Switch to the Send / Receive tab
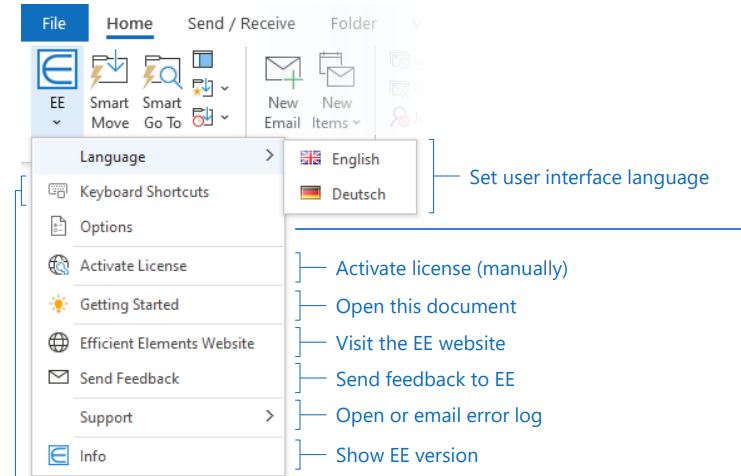The height and width of the screenshot is (476, 741). pyautogui.click(x=239, y=23)
